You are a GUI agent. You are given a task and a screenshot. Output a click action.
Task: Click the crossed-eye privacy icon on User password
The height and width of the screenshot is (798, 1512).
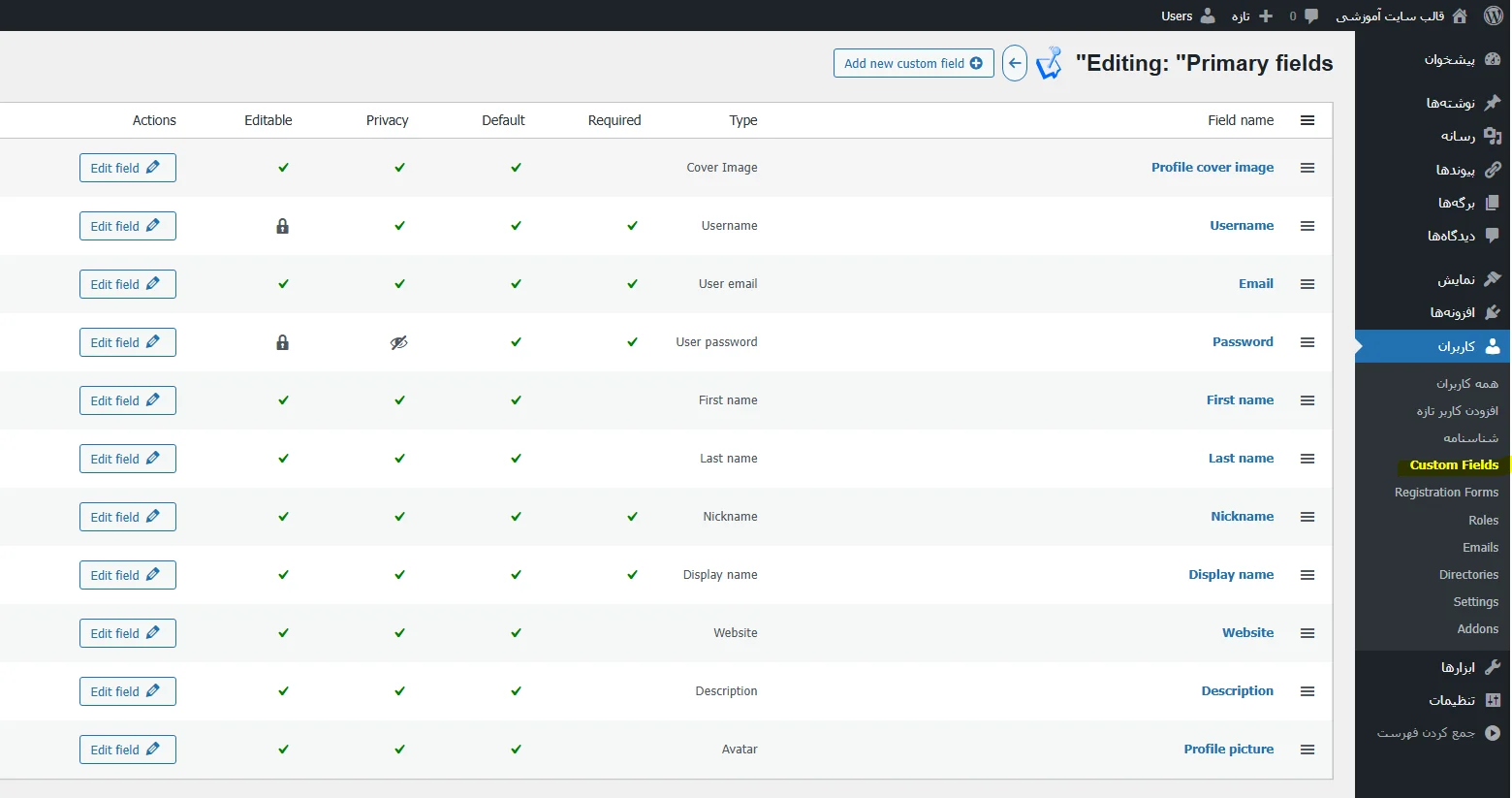(x=398, y=341)
